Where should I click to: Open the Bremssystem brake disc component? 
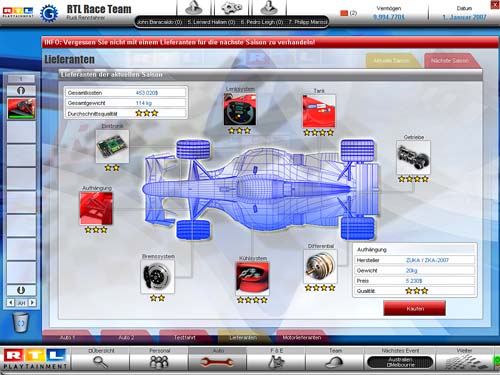coord(157,277)
